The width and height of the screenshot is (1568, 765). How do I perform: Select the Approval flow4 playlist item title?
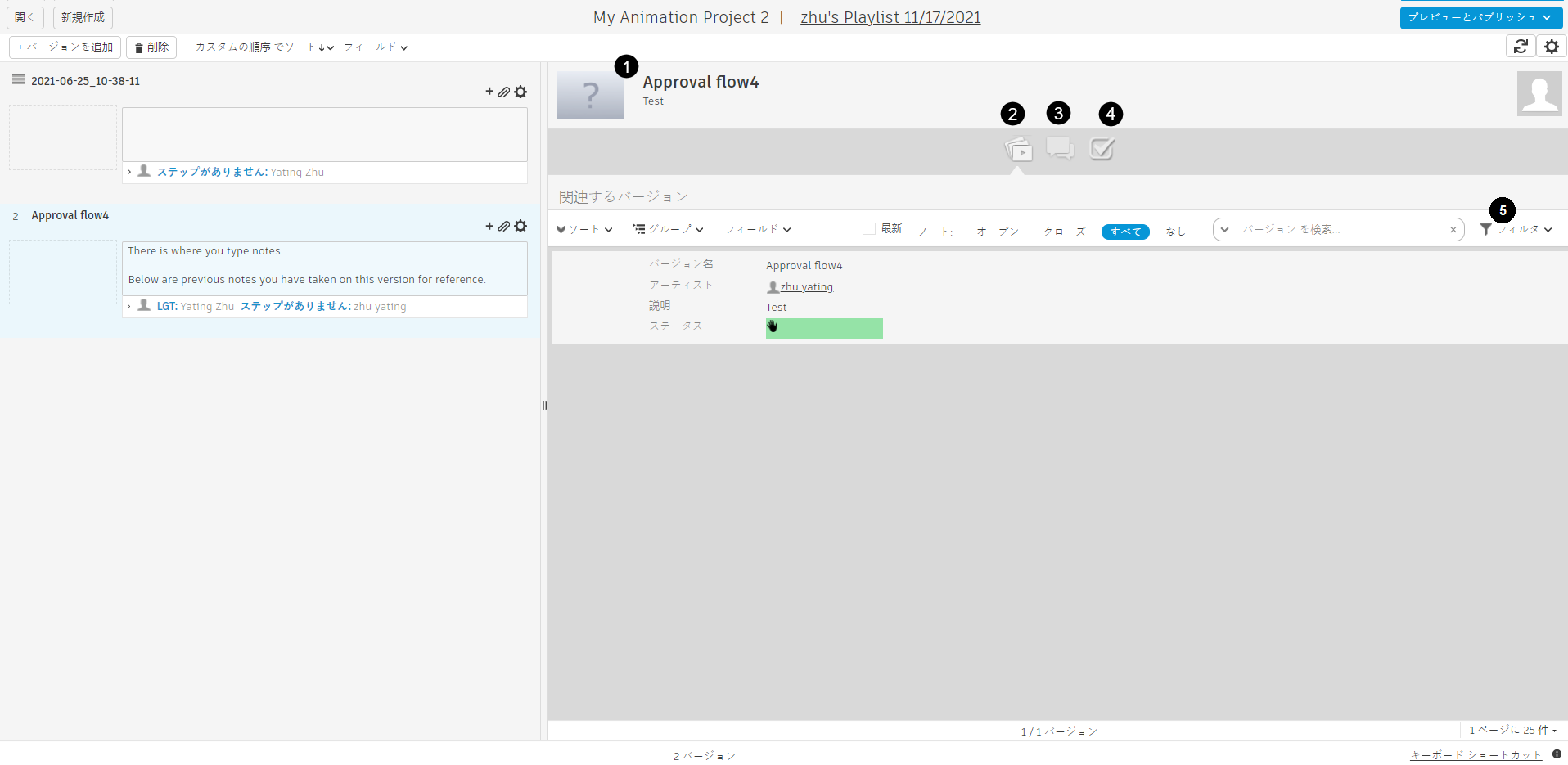(x=70, y=215)
